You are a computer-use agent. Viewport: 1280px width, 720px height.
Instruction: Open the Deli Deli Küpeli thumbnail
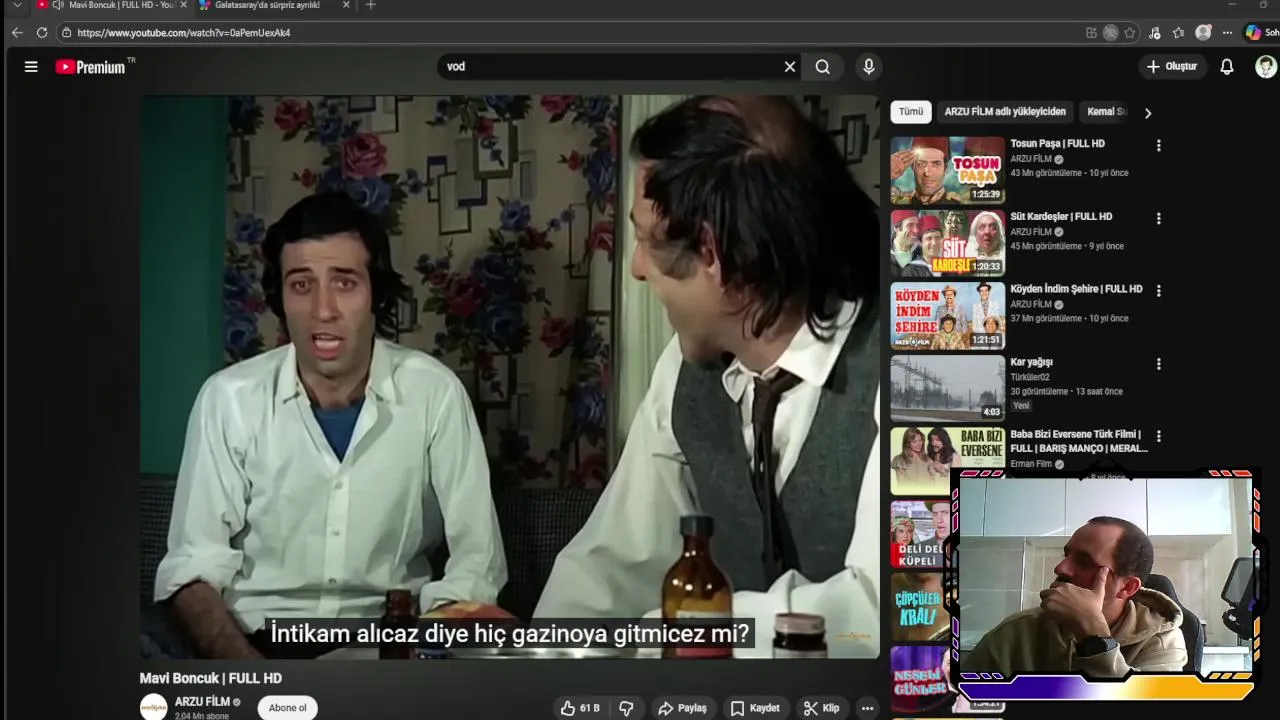920,534
